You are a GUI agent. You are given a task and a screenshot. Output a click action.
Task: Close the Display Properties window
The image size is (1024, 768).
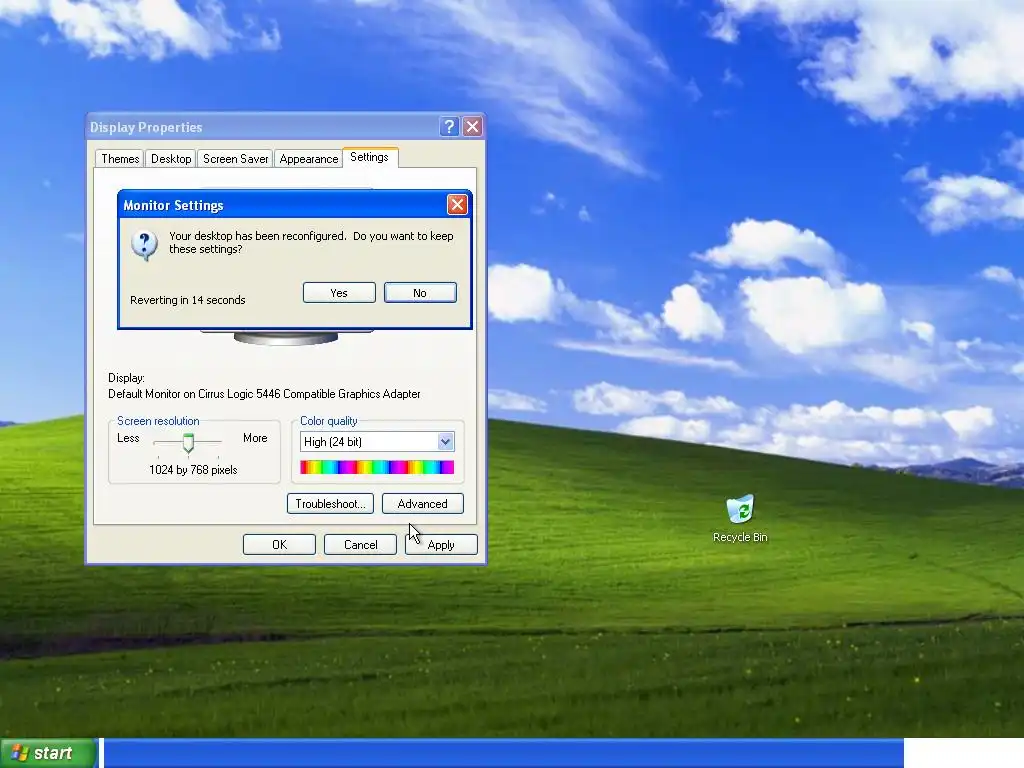point(473,127)
